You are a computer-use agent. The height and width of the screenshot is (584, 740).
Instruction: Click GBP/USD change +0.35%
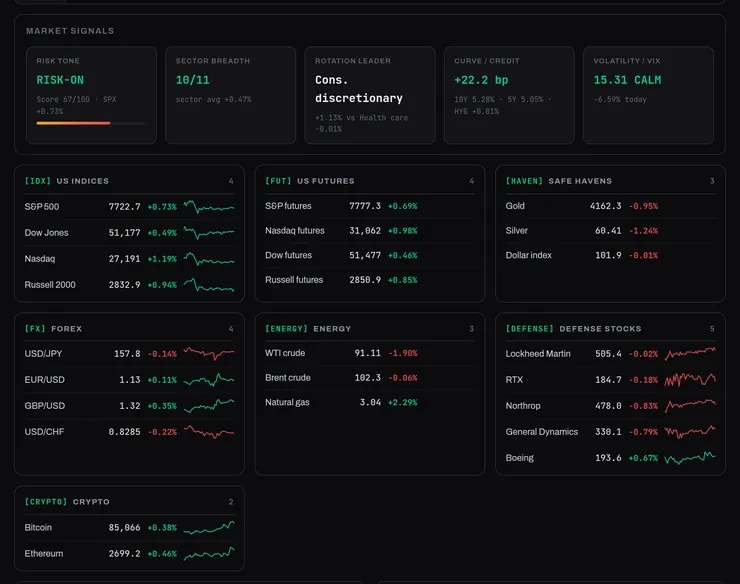pyautogui.click(x=162, y=406)
